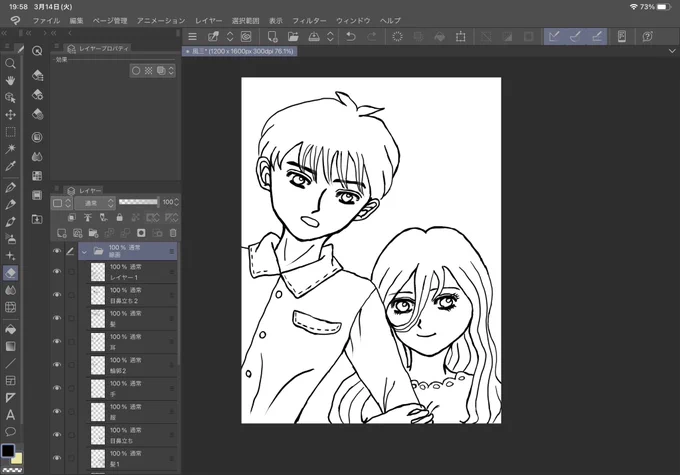
Task: Select the Fill bucket tool
Action: point(10,329)
